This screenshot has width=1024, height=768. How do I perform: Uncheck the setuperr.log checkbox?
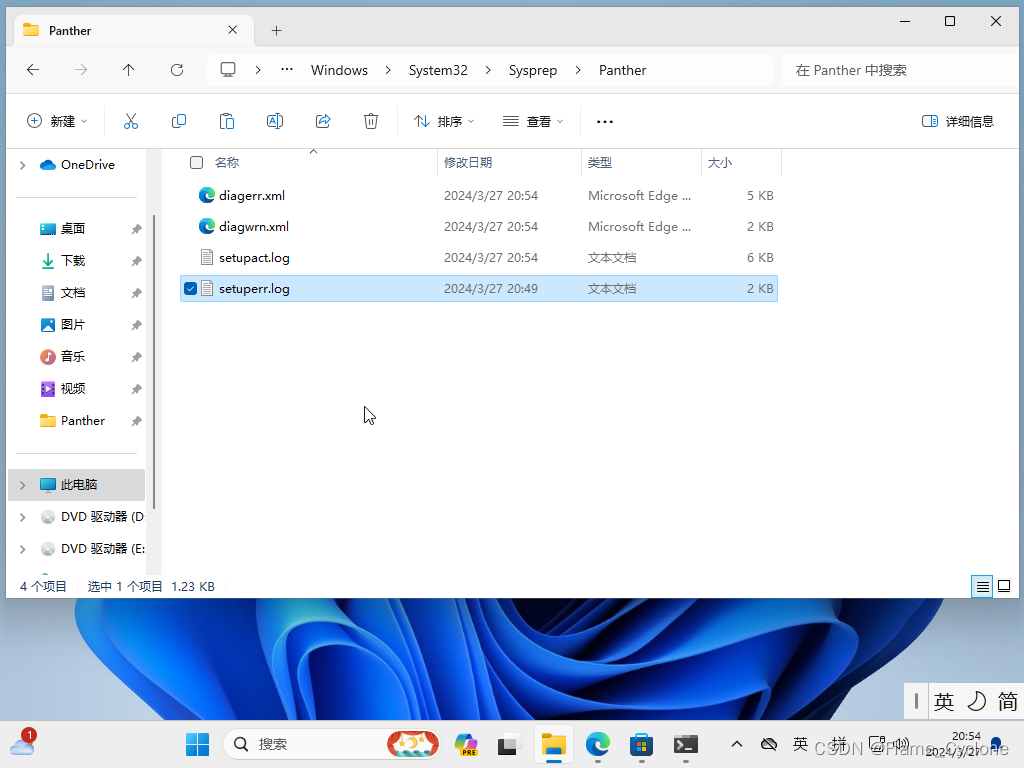pyautogui.click(x=191, y=289)
